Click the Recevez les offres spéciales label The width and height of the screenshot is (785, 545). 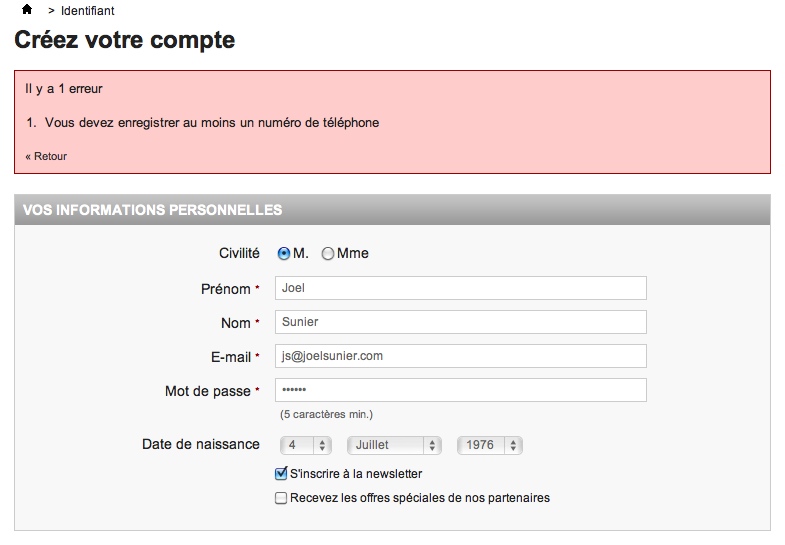coord(420,498)
